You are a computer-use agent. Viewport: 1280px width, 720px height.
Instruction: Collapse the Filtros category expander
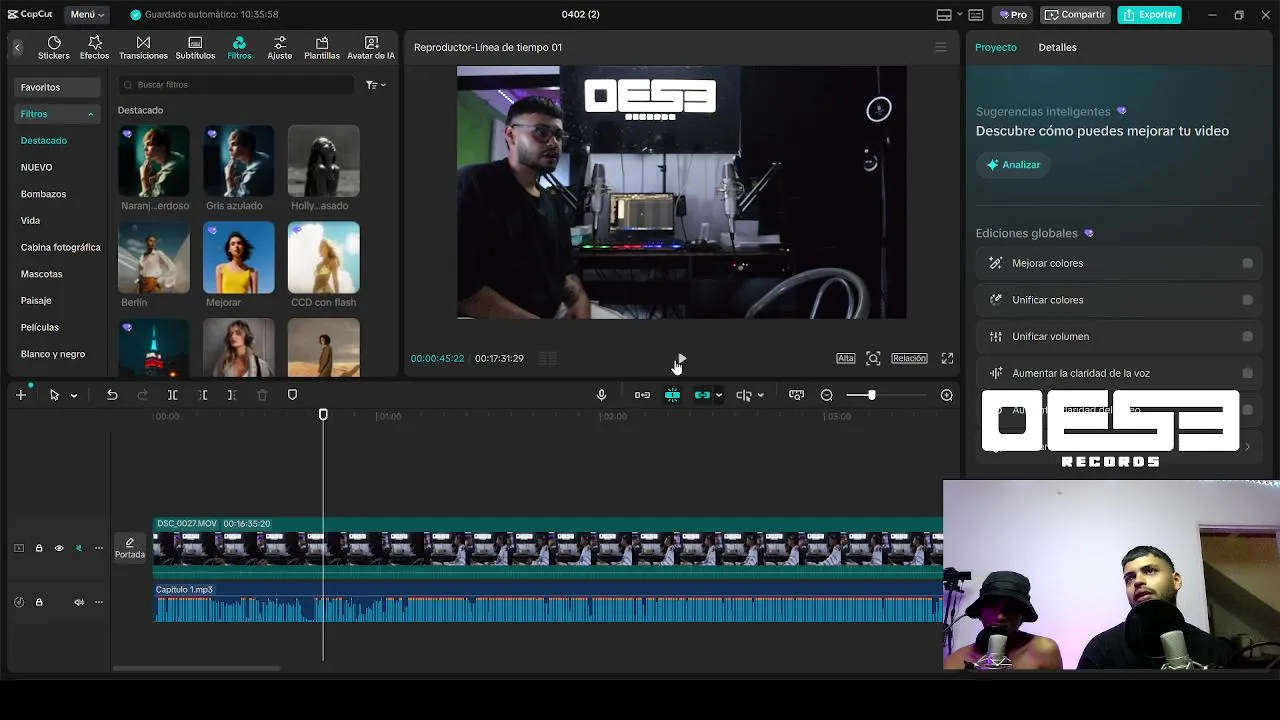[x=90, y=114]
